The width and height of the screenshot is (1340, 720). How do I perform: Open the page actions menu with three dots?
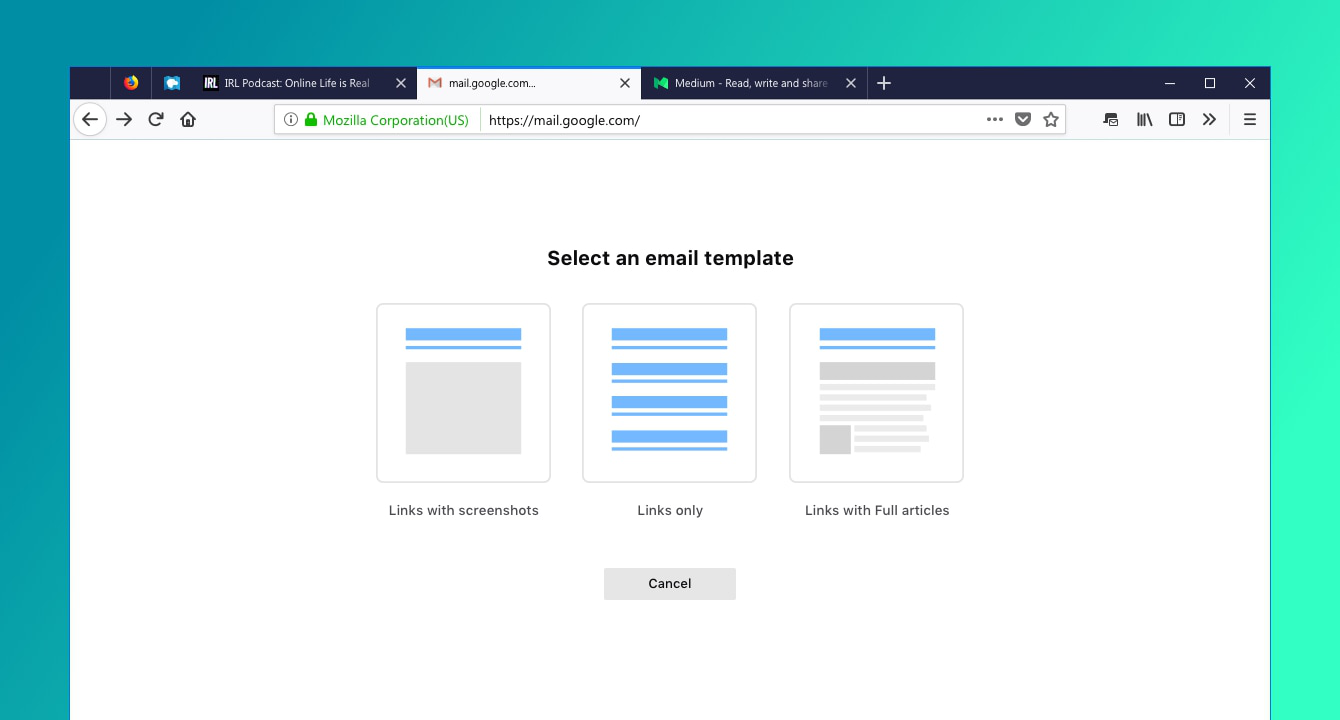(994, 119)
